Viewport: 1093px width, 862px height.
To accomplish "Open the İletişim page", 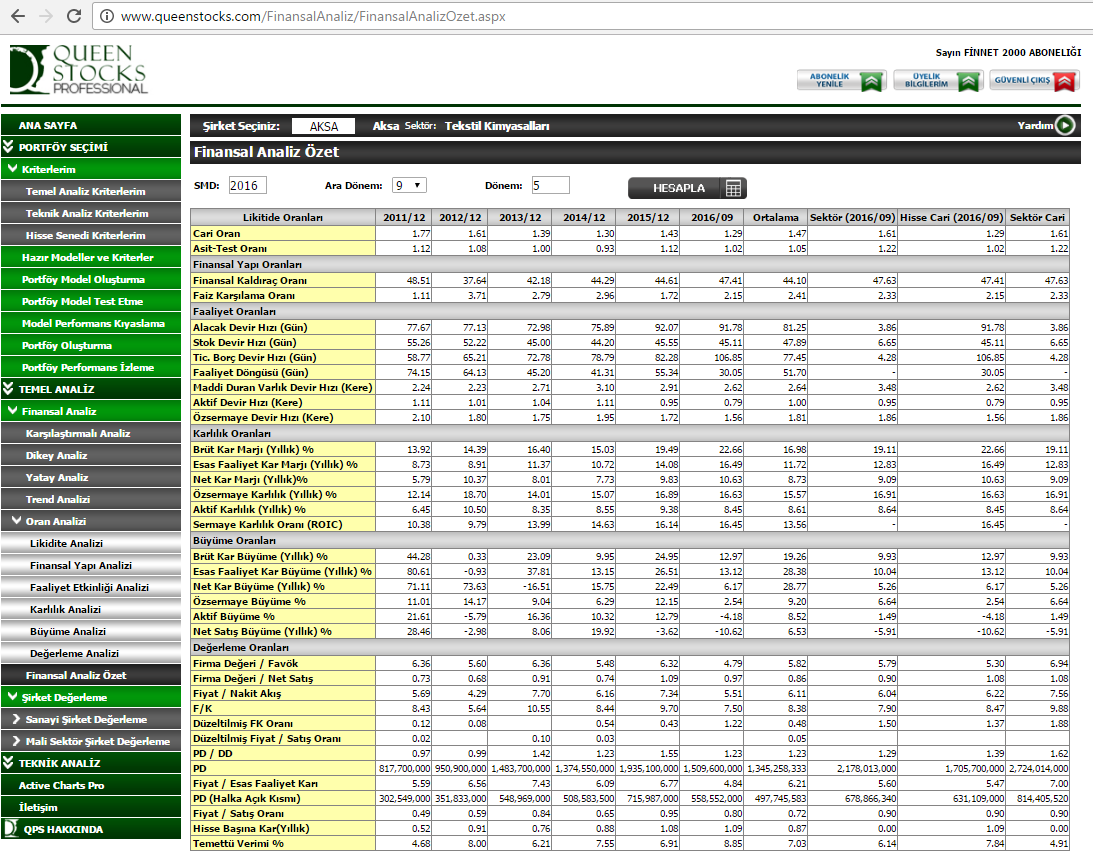I will (x=91, y=807).
